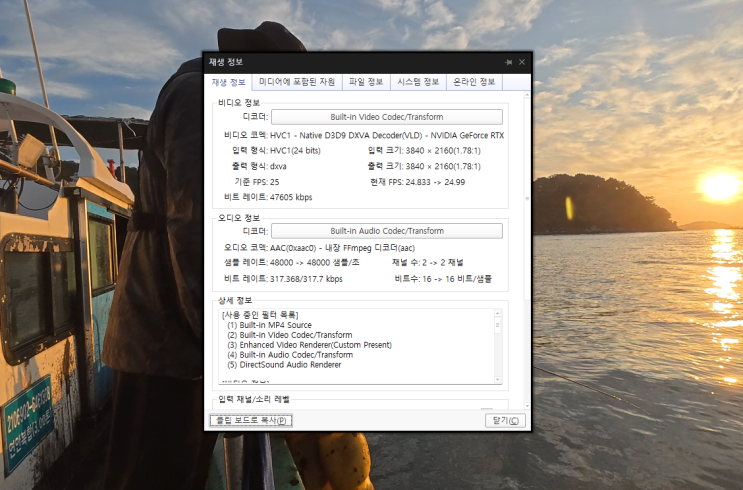Click up arrow of detail list scrollbar
This screenshot has height=490, width=743.
point(498,313)
